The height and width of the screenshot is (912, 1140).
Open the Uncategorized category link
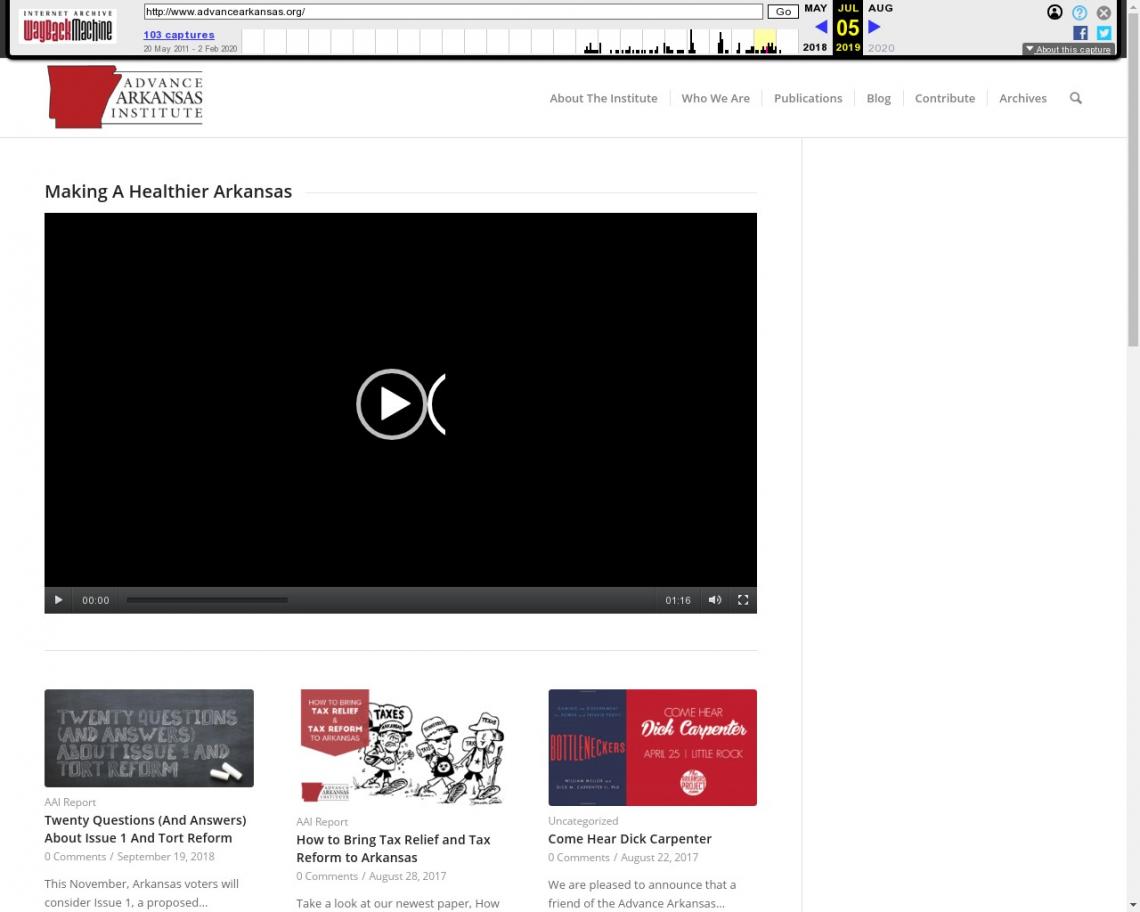583,821
